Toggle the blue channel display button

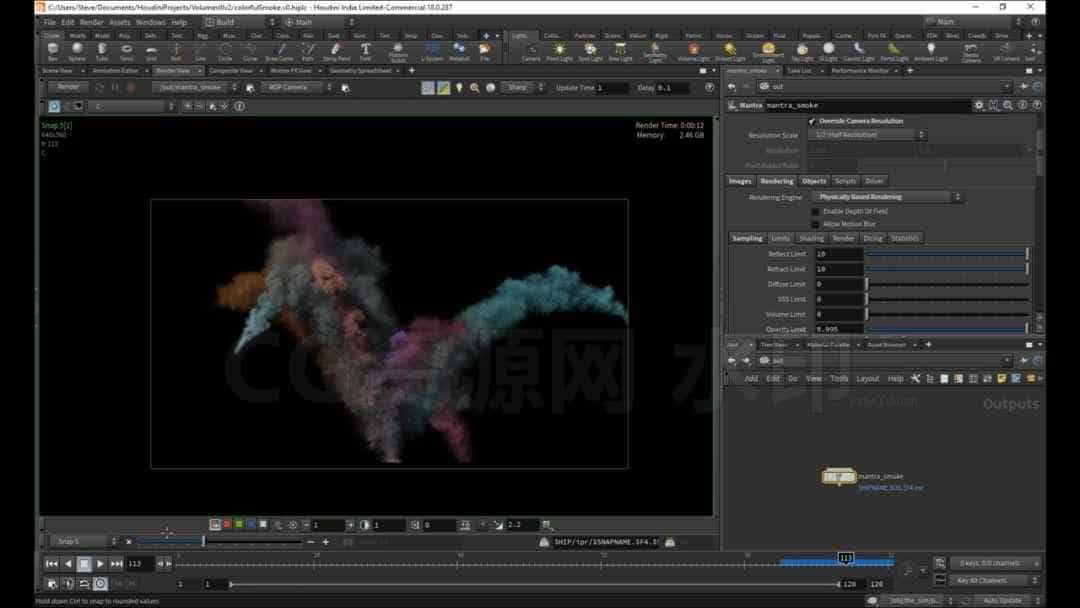tap(251, 525)
